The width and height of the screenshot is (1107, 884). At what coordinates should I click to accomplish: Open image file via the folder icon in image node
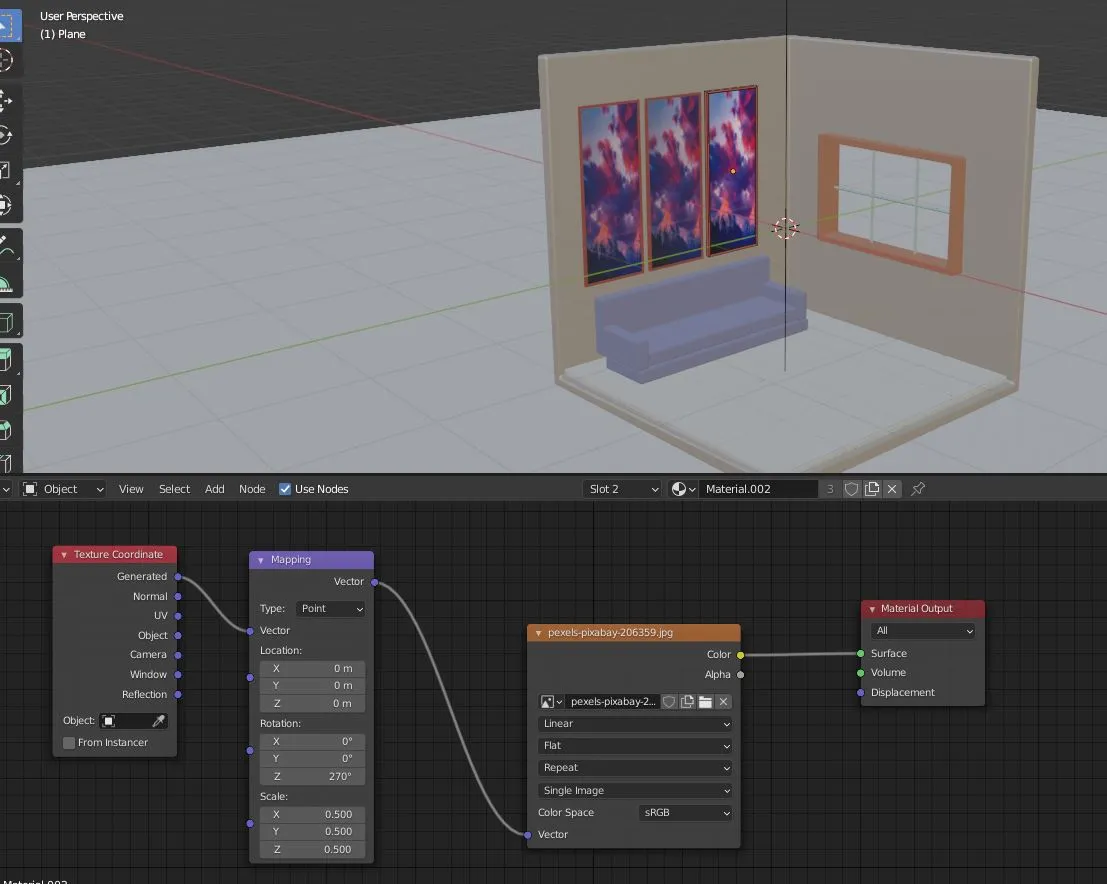[x=705, y=702]
